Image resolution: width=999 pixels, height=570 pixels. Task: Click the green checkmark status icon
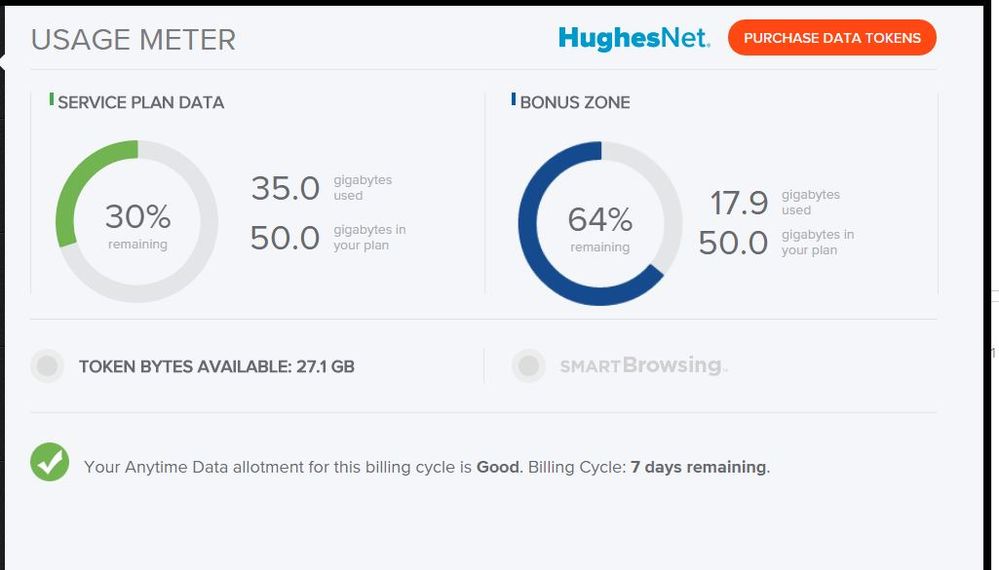50,462
